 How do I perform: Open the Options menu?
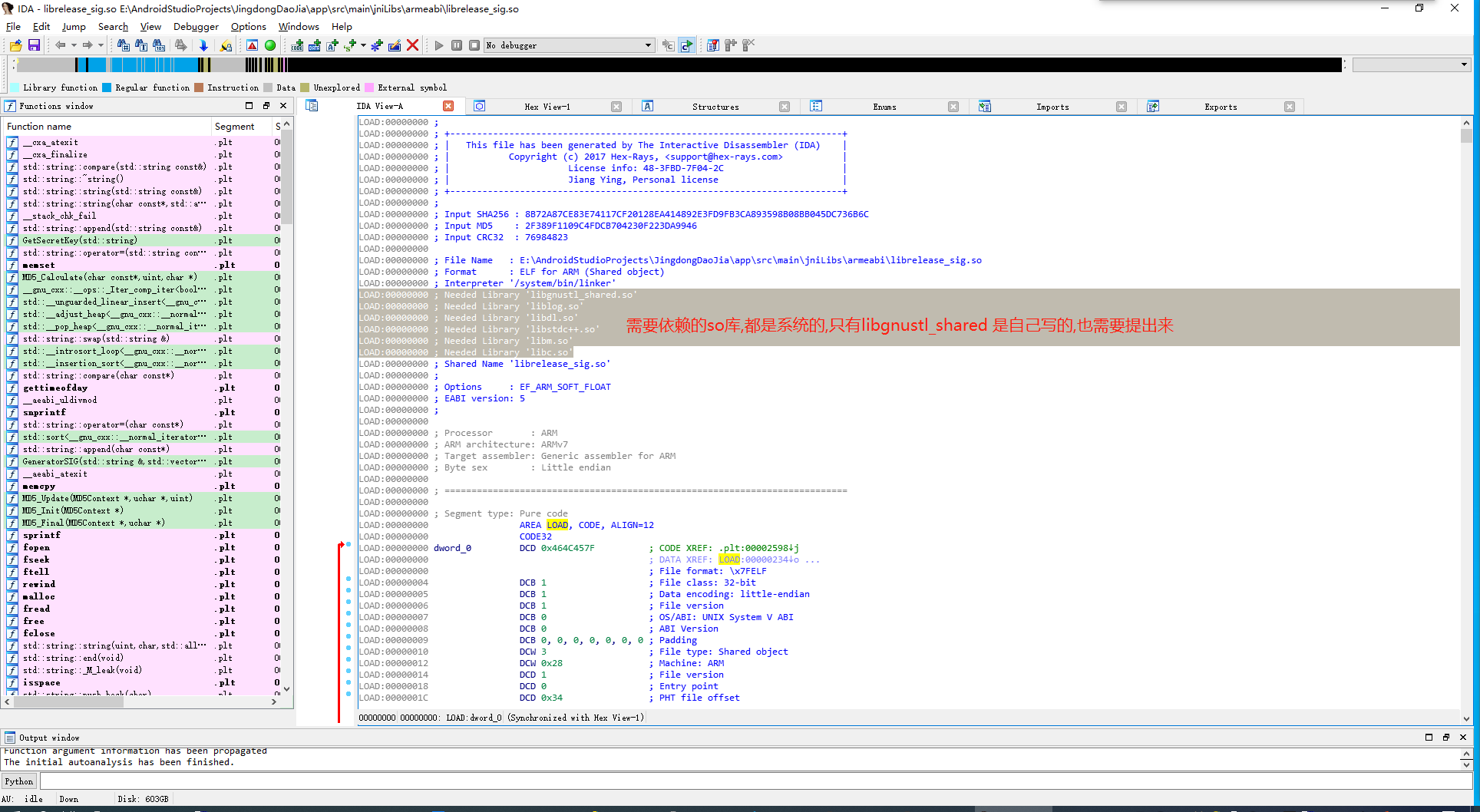tap(249, 26)
